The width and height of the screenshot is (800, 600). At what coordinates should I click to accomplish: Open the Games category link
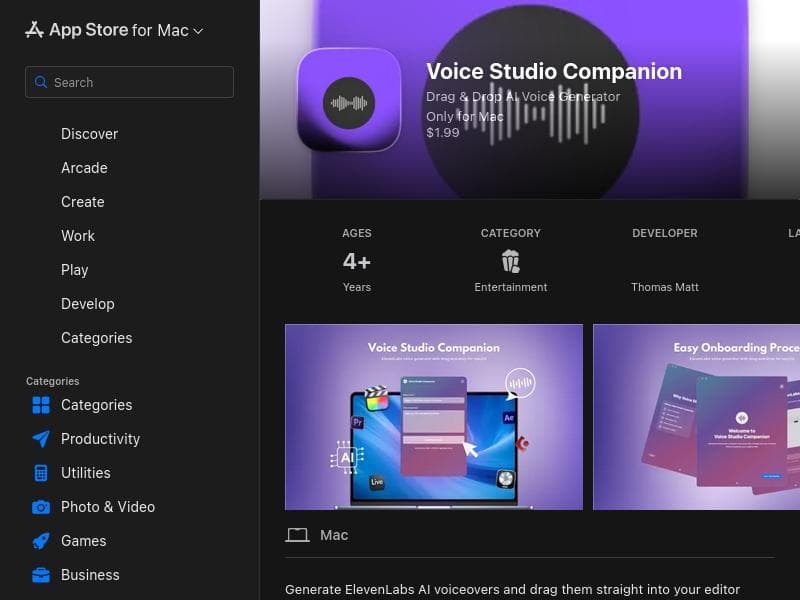(x=84, y=541)
